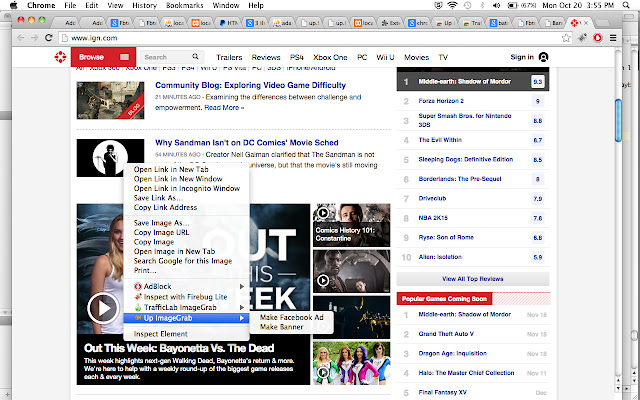Image resolution: width=640 pixels, height=400 pixels.
Task: Open Alien: Isolation review
Action: [x=440, y=257]
